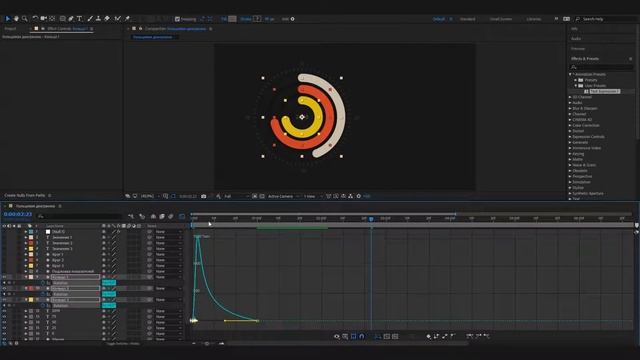Image resolution: width=640 pixels, height=360 pixels.
Task: Enable the Snapping checkbox
Action: (177, 19)
